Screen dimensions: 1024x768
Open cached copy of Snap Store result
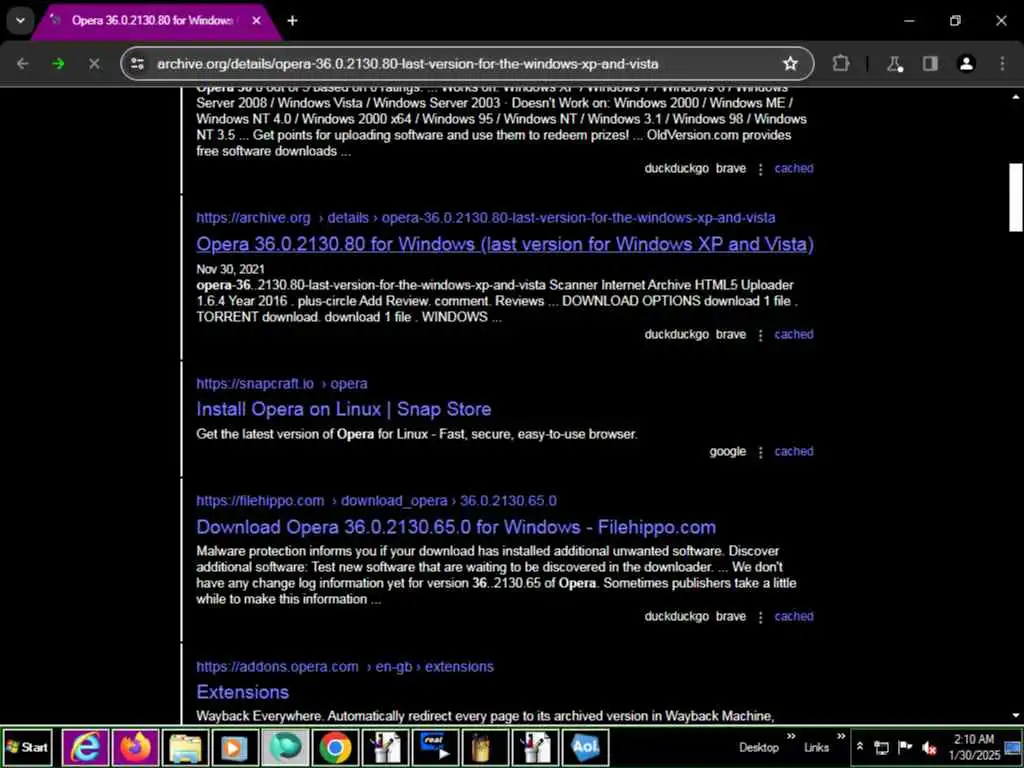[793, 451]
